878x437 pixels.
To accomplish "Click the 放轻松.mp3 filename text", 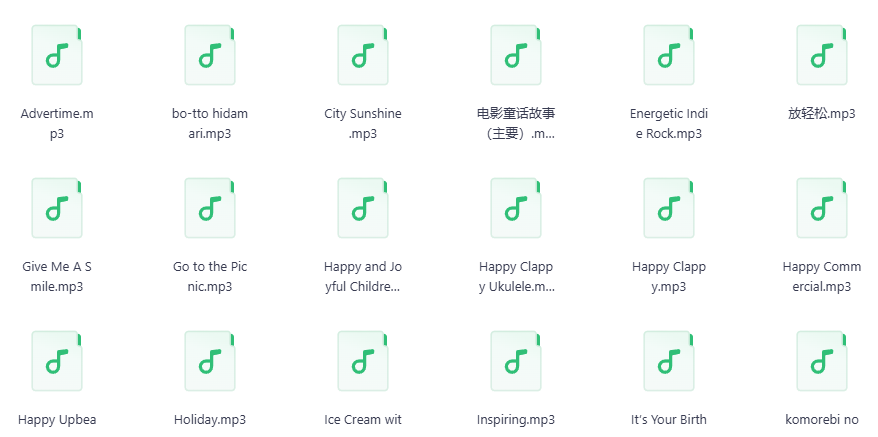I will tap(821, 114).
